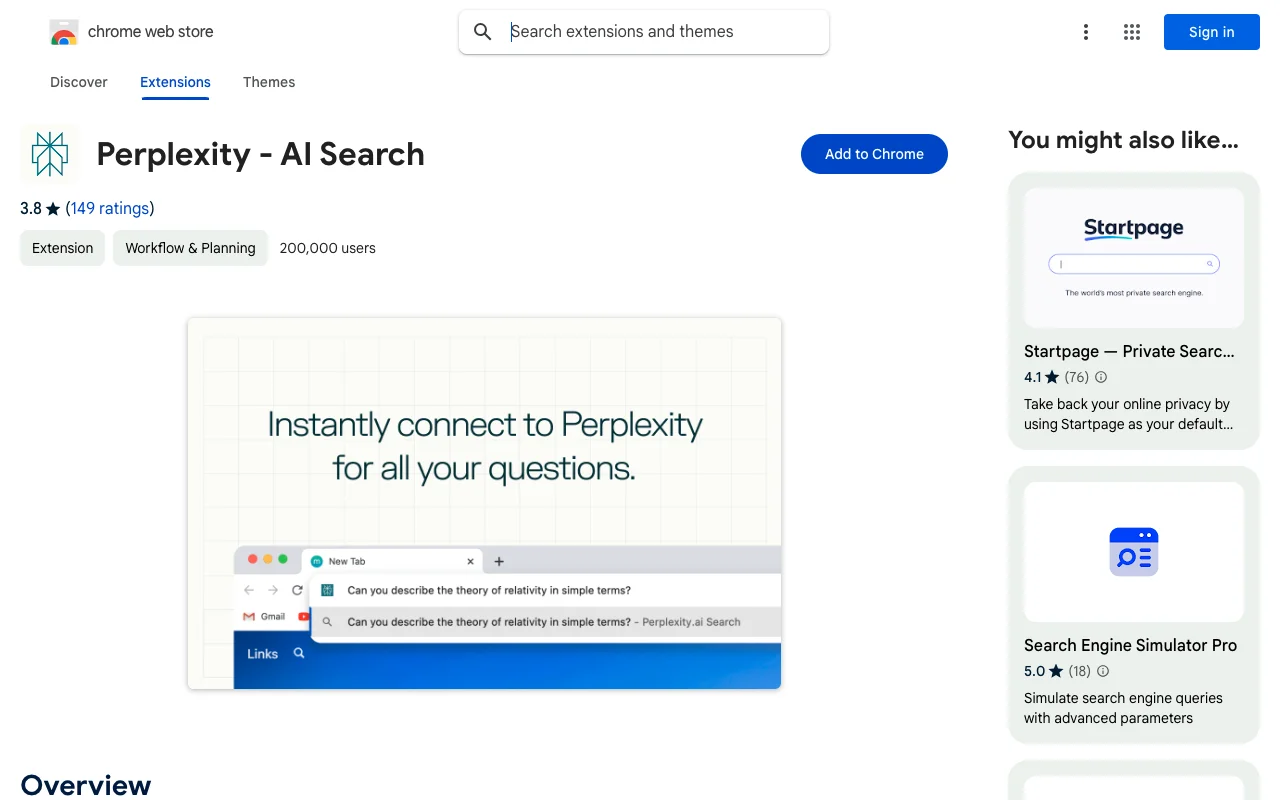This screenshot has height=800, width=1280.
Task: Open the 149 ratings link
Action: (110, 208)
